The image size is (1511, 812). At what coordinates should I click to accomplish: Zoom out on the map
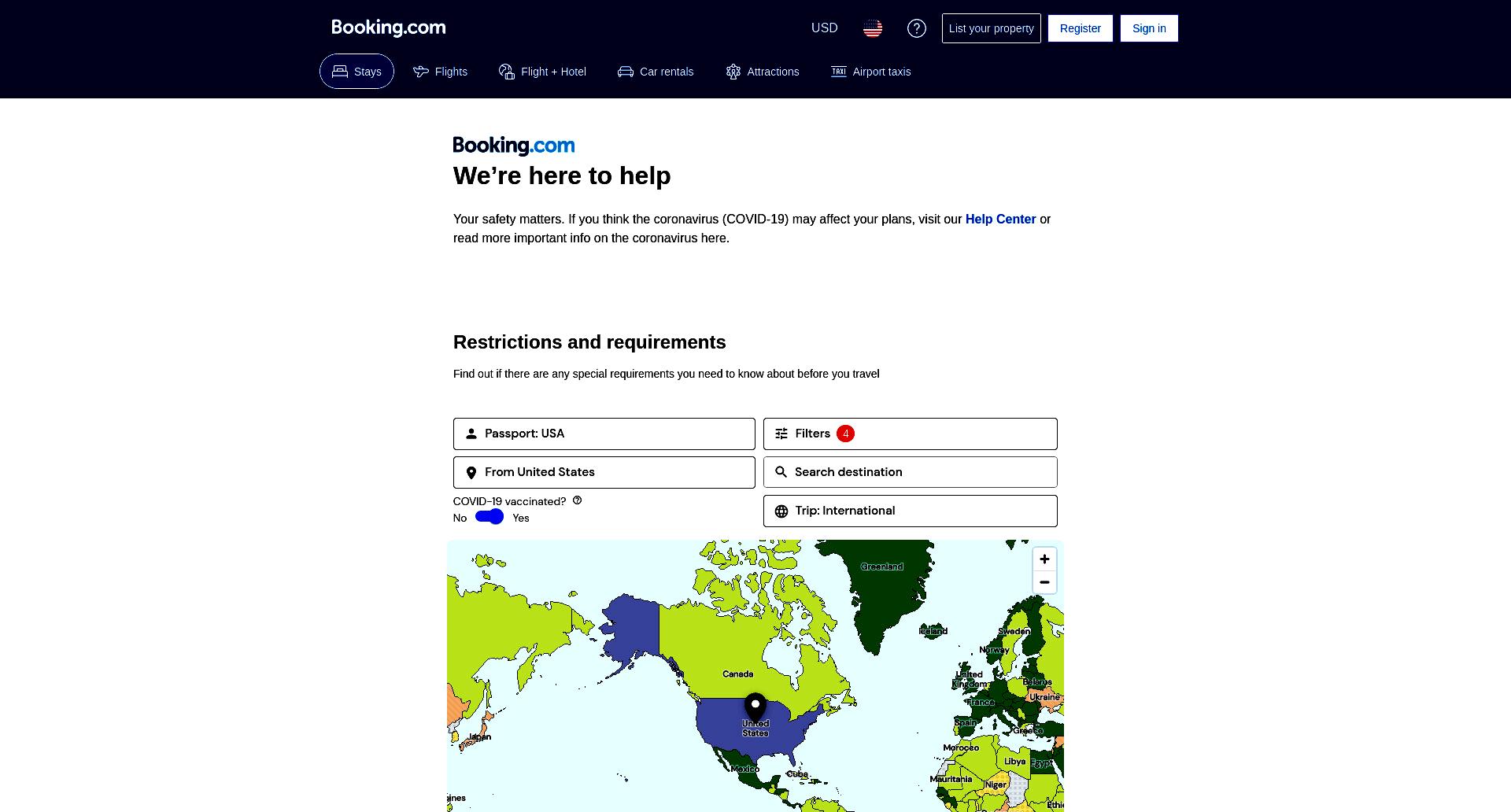[1044, 582]
